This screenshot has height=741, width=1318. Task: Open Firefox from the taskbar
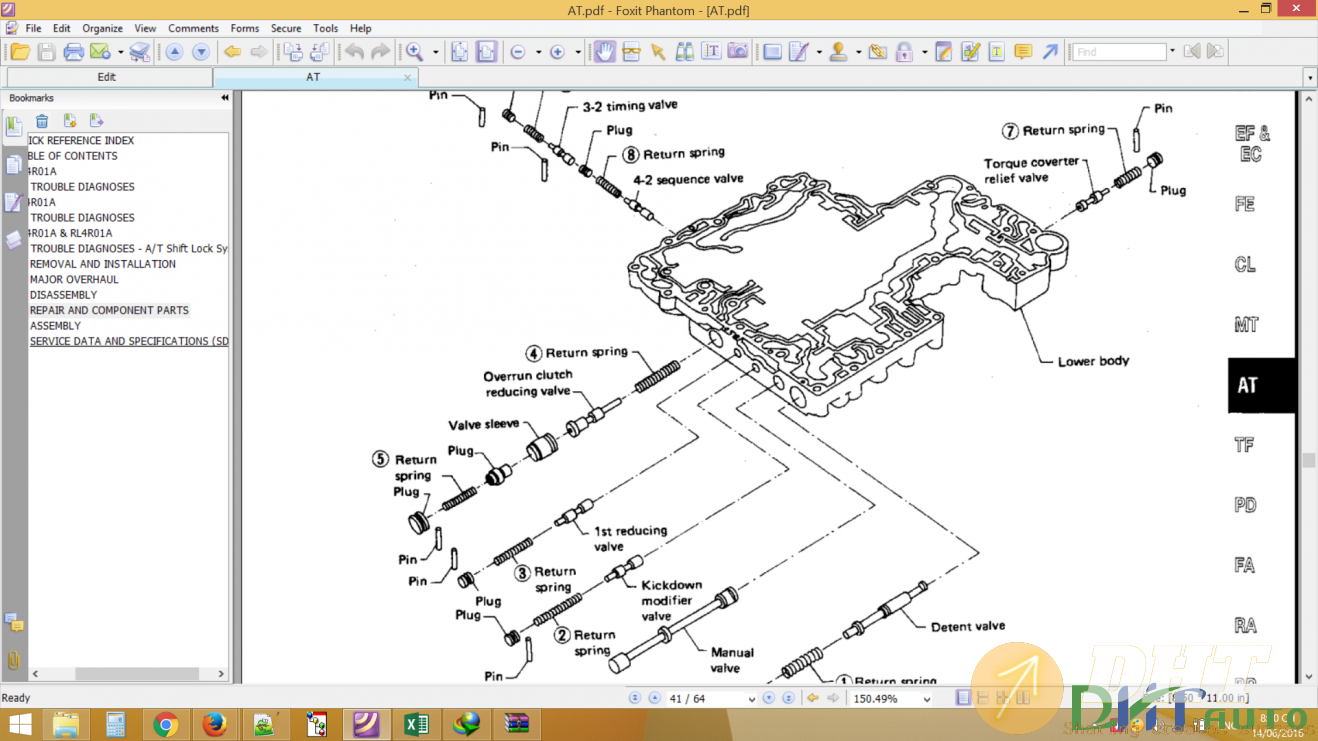214,724
